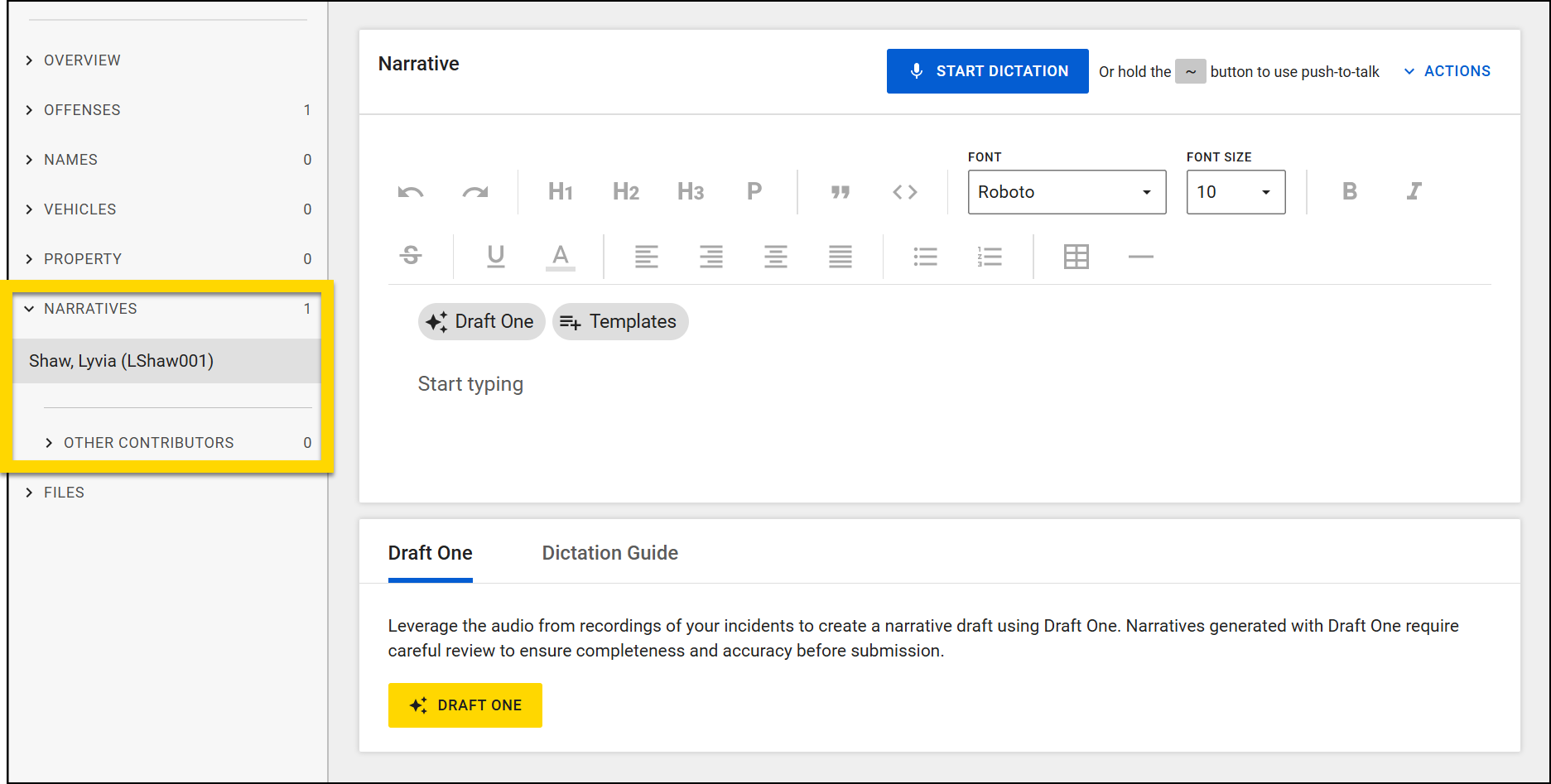Viewport: 1551px width, 784px height.
Task: Toggle bold formatting
Action: 1349,191
